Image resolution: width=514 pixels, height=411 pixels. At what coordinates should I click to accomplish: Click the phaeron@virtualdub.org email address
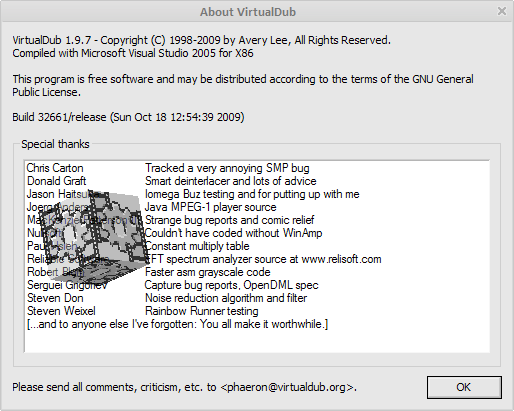click(286, 387)
